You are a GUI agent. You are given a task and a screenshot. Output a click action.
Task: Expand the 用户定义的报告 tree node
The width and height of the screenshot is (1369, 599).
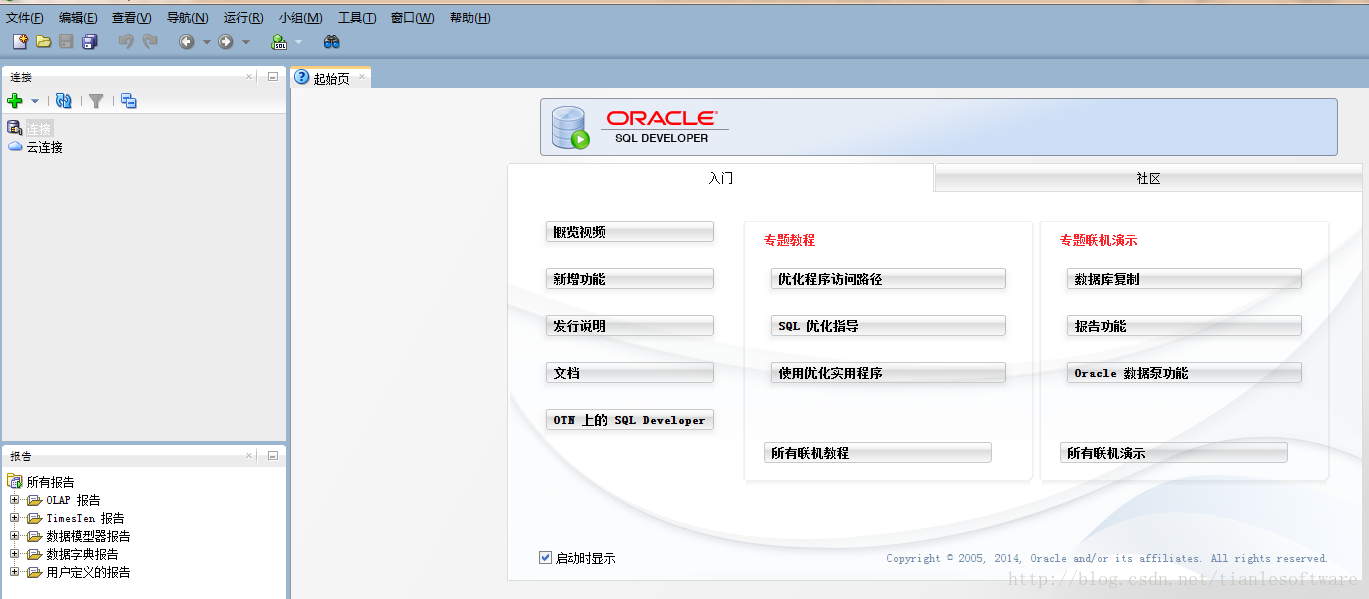point(15,572)
